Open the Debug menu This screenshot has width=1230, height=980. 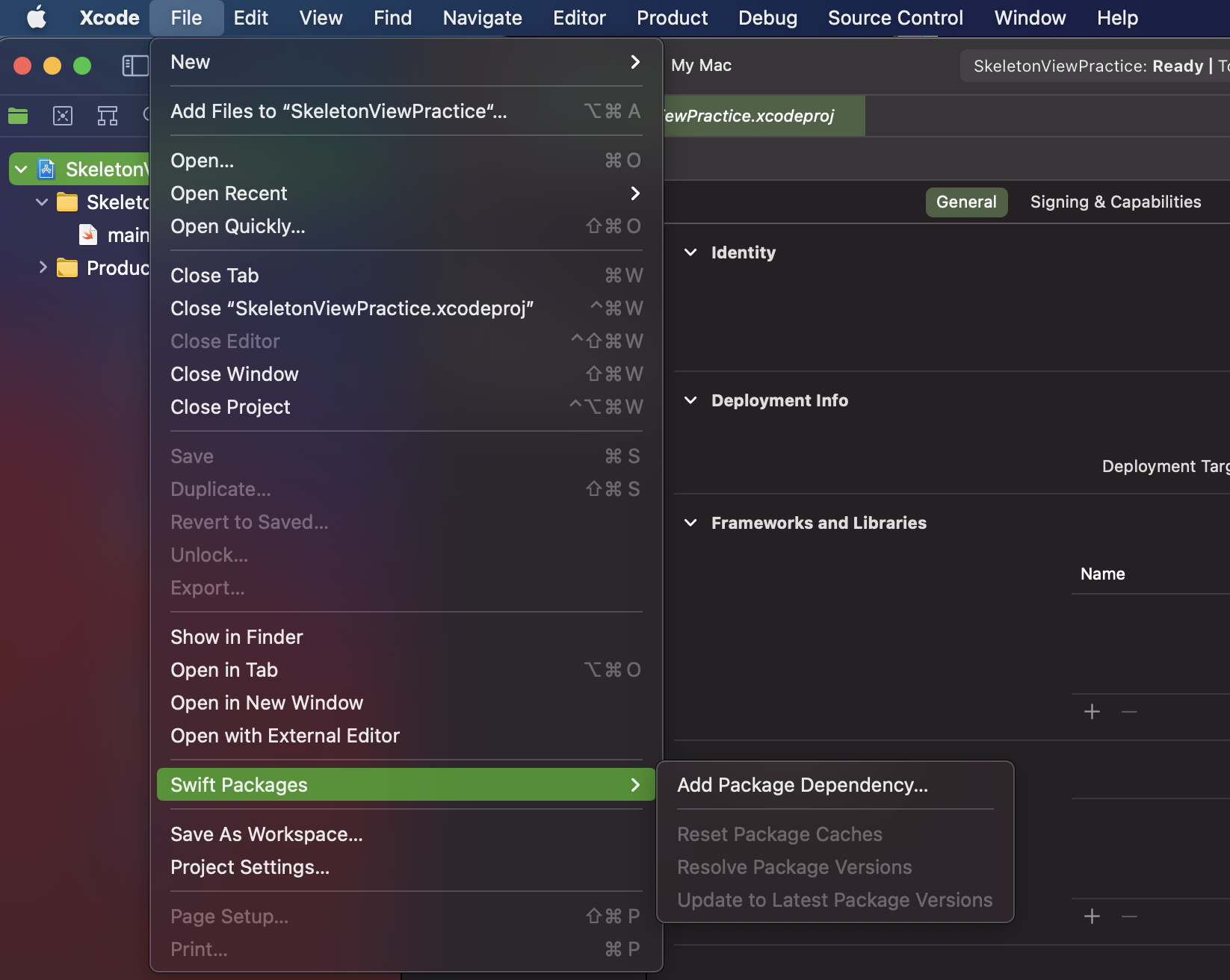coord(767,17)
